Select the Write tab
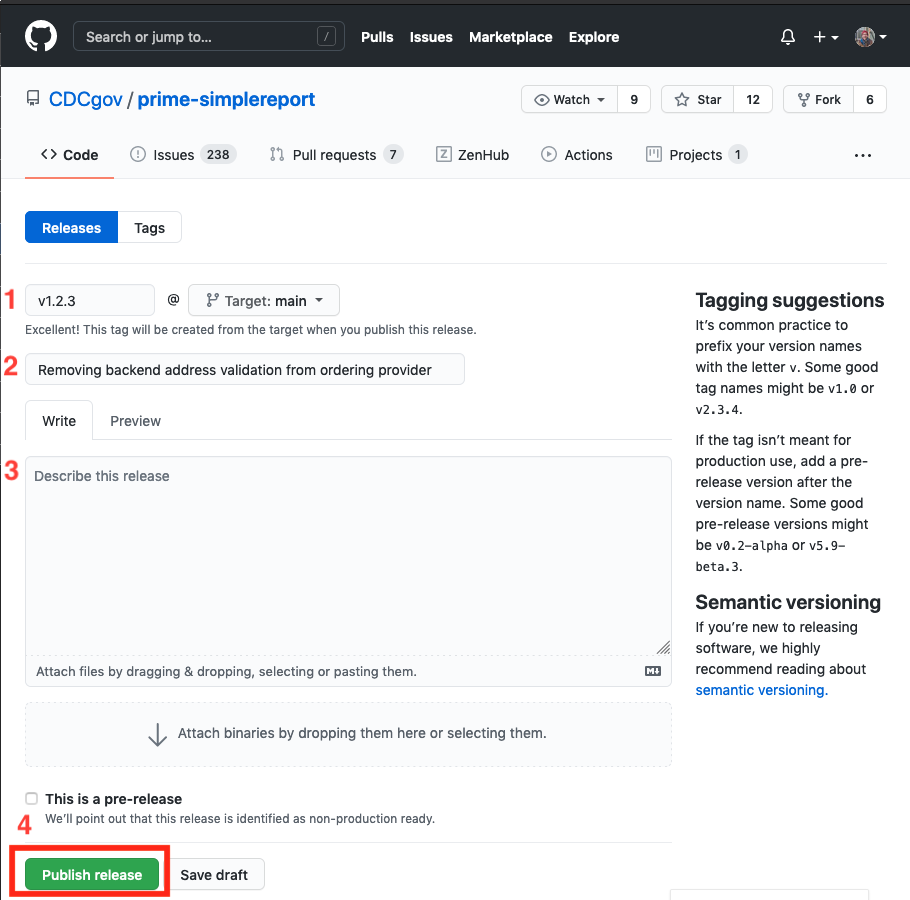The height and width of the screenshot is (900, 910). point(59,421)
